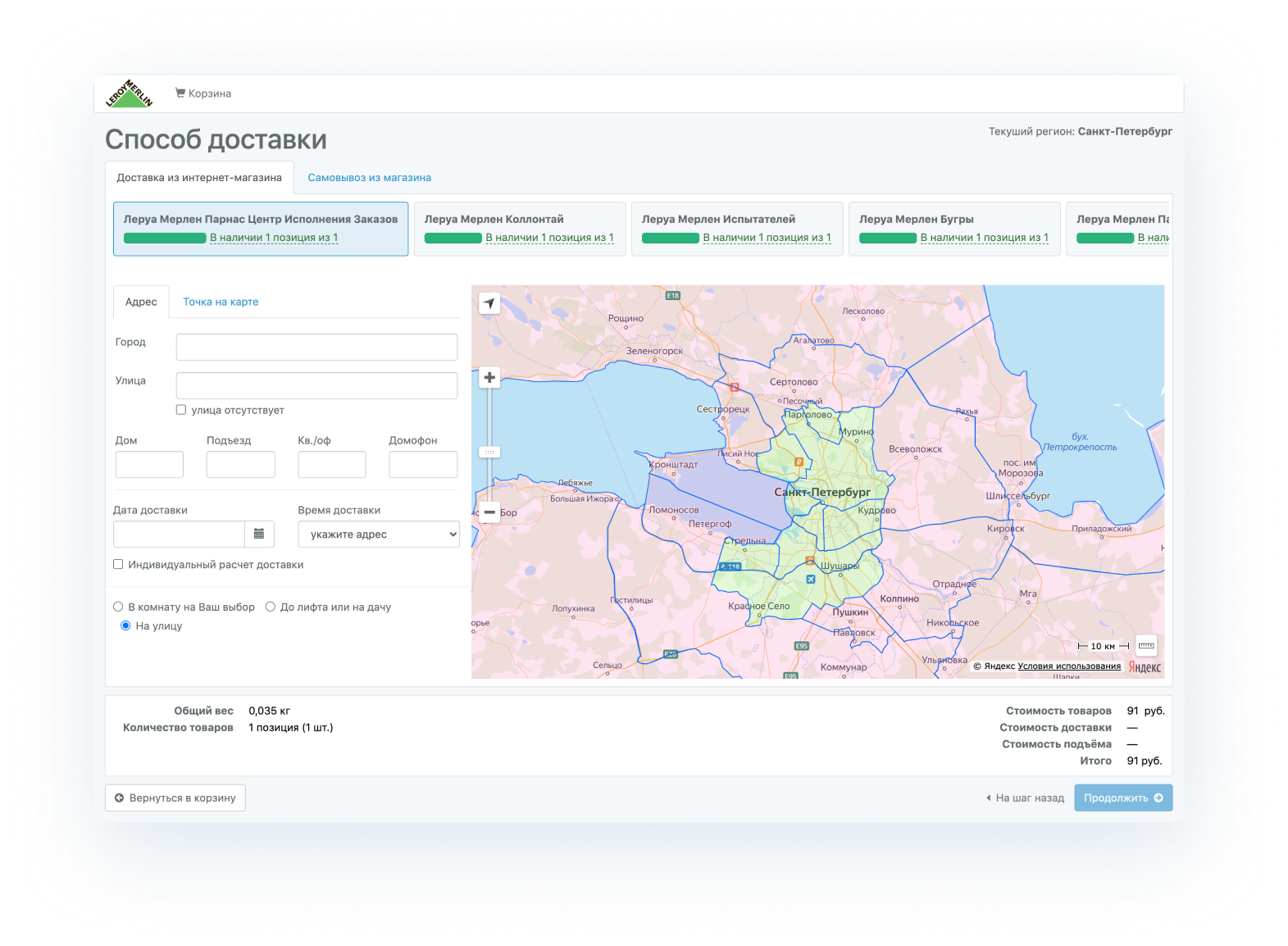Click the Вернуться в корзину button
Viewport: 1288px width, 946px height.
point(175,798)
